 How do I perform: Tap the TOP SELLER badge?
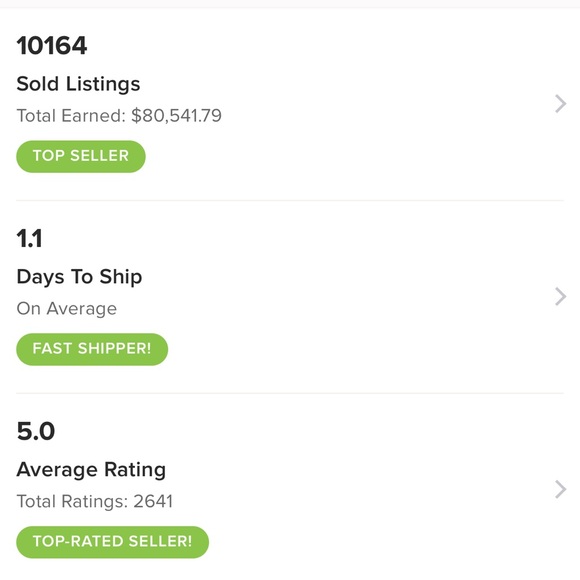pos(81,156)
